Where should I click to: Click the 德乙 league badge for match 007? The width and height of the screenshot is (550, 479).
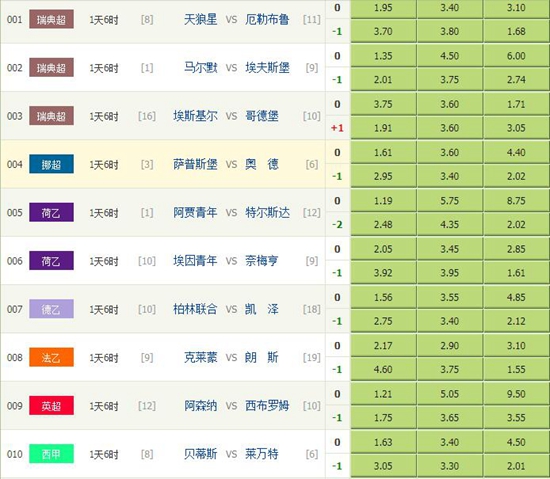pyautogui.click(x=51, y=309)
